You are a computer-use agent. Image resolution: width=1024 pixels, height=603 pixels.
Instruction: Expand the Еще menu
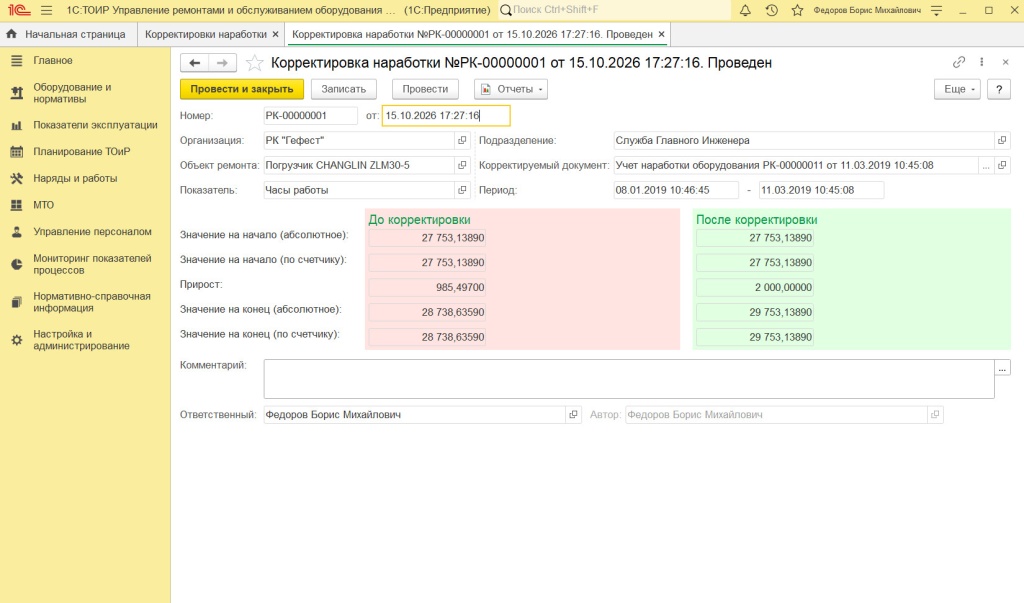point(957,89)
